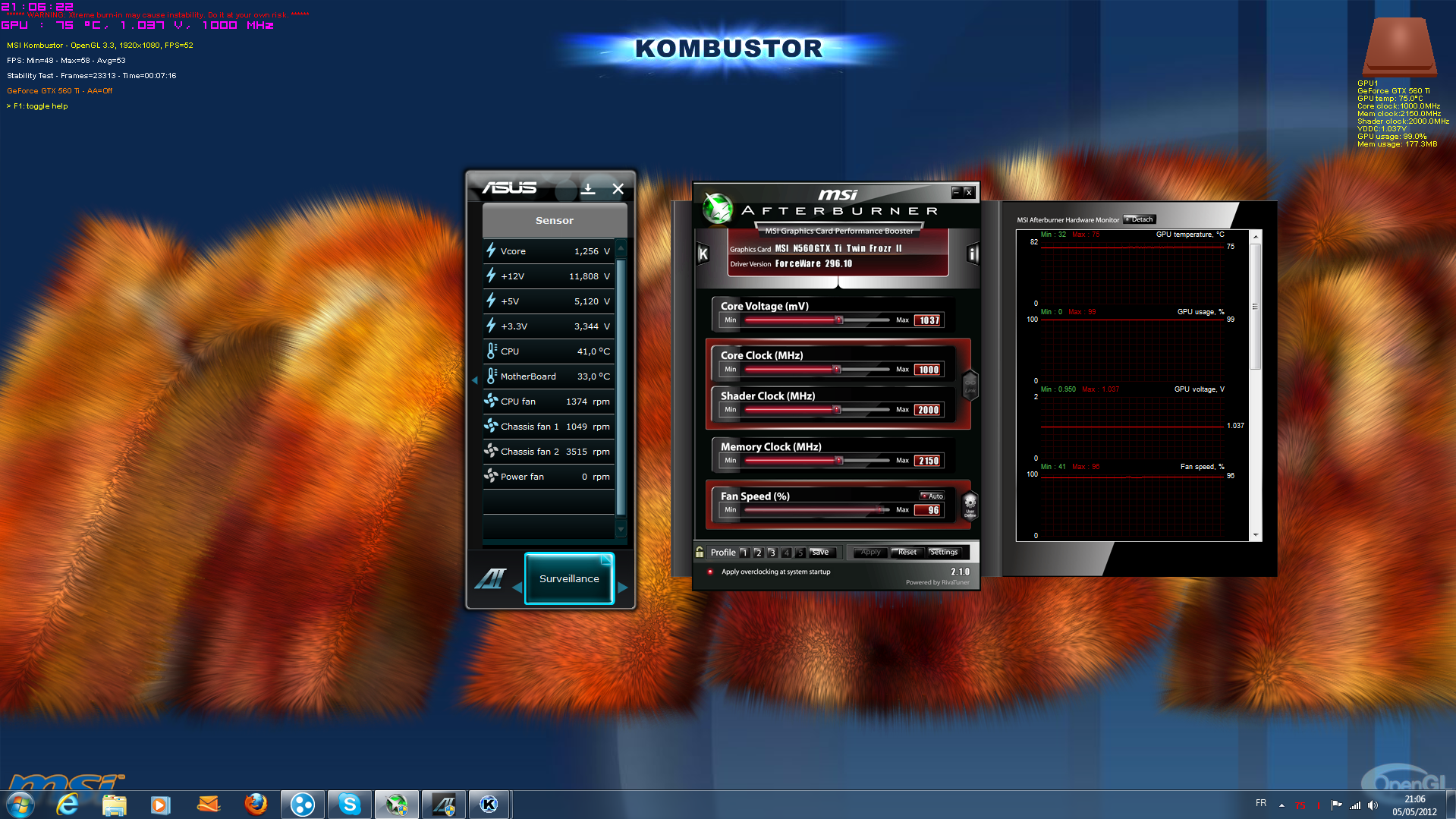Toggle Auto fan speed mode

pyautogui.click(x=932, y=496)
